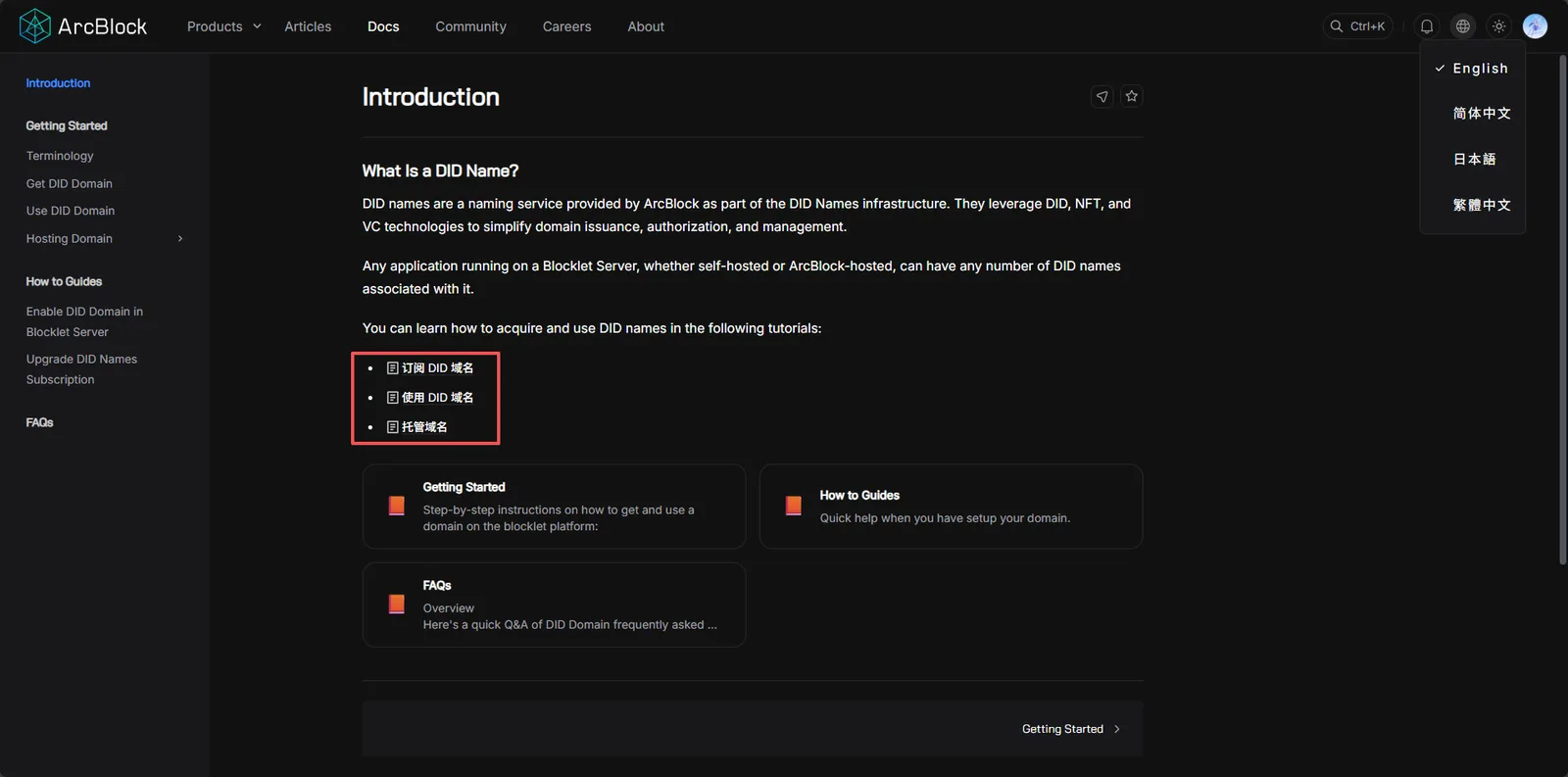
Task: Click the document icon before 使用 DID 域名
Action: click(x=393, y=398)
